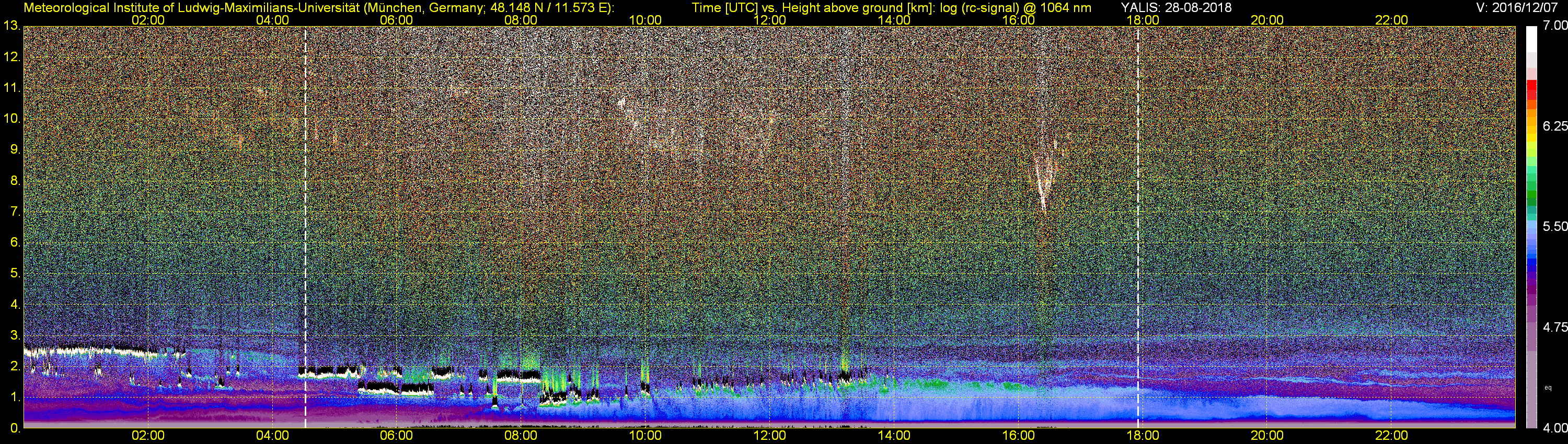Viewport: 1568px width, 444px height.
Task: Click the height axis label 11
Action: point(11,88)
